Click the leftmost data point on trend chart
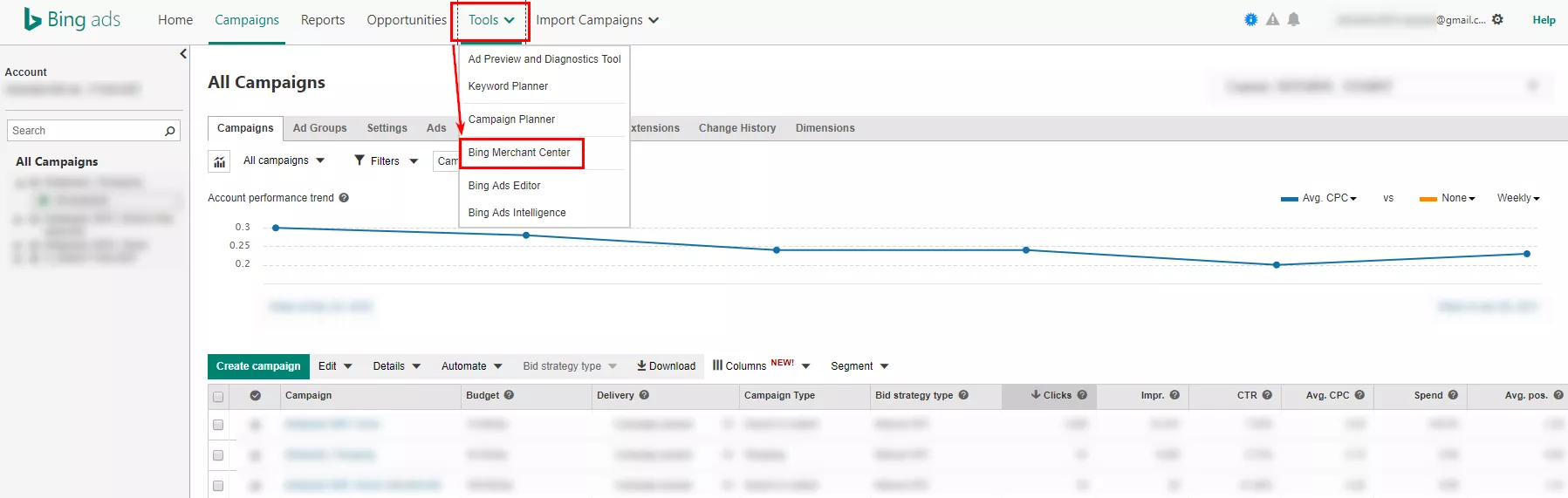The height and width of the screenshot is (498, 1568). (276, 228)
